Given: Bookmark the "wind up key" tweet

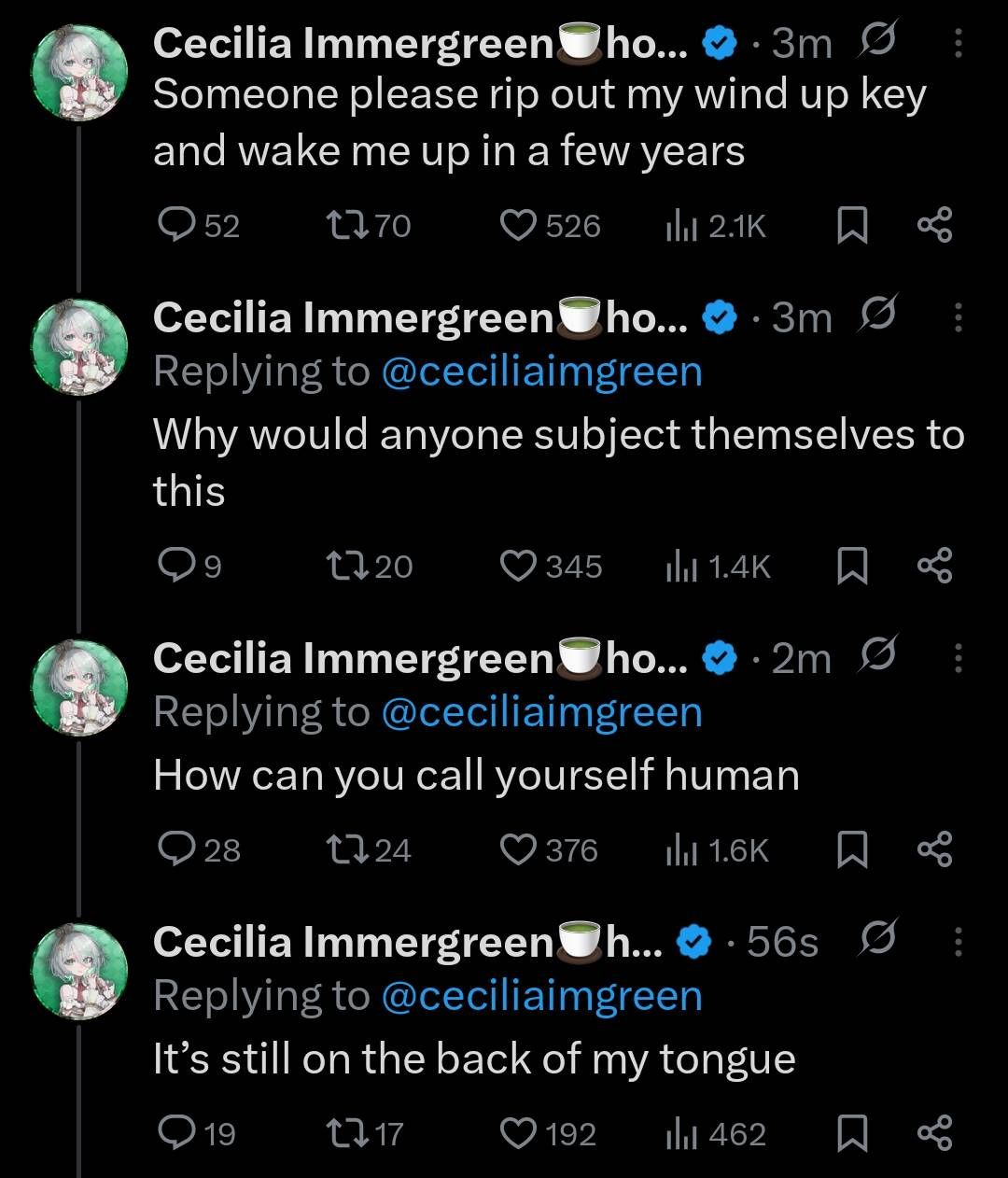Looking at the screenshot, I should coord(850,226).
